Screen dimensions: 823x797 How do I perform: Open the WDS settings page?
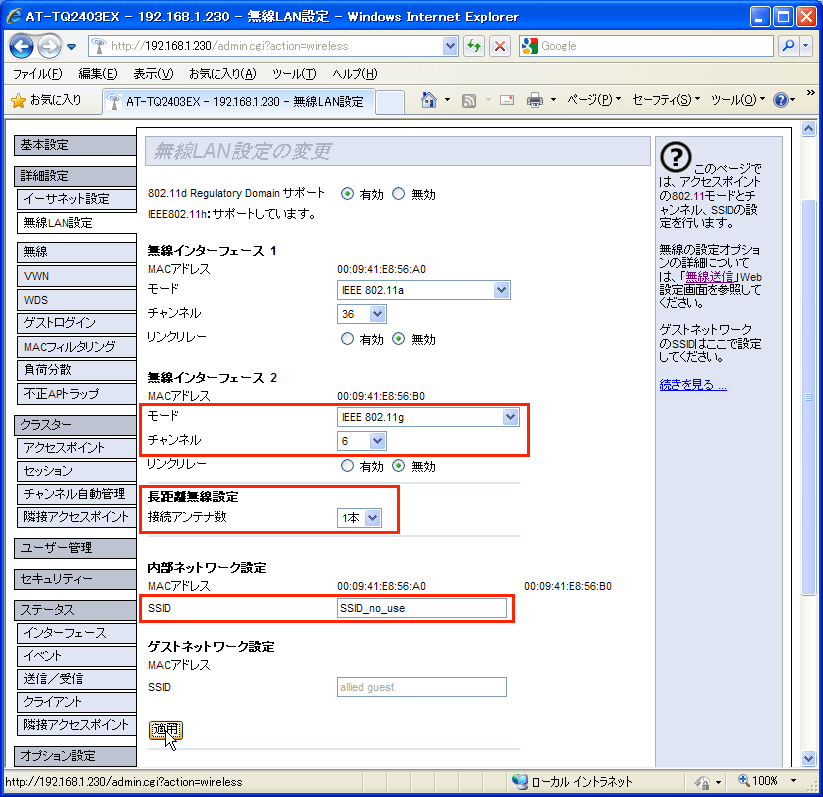77,300
